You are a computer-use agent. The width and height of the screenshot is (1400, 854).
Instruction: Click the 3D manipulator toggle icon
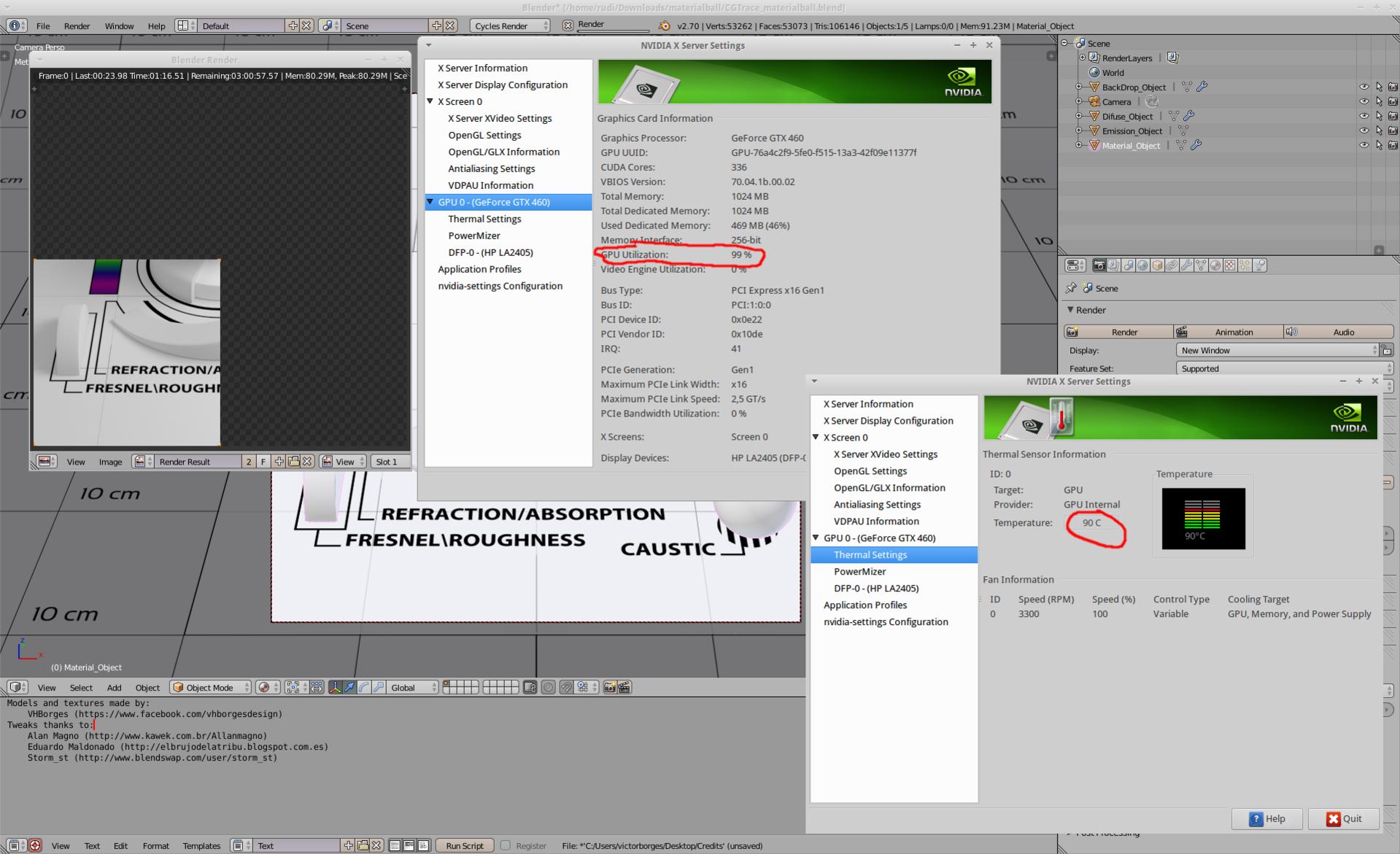[336, 687]
